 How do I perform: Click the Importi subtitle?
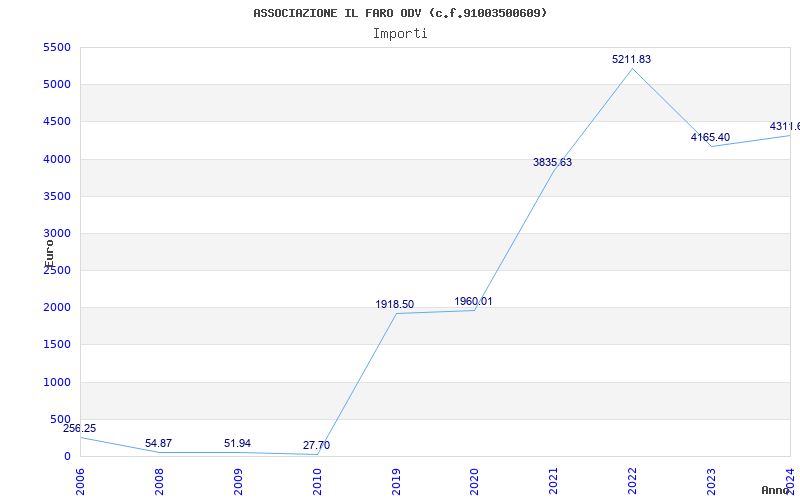tap(400, 34)
